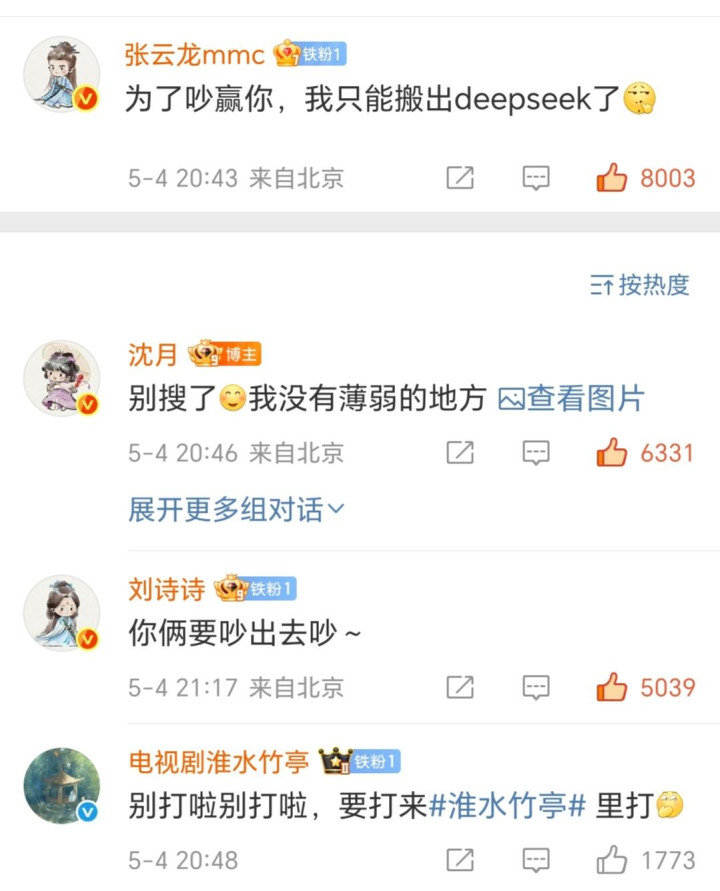Open reply icon on 张云龙mmc's comment
The image size is (720, 891).
coord(536,178)
